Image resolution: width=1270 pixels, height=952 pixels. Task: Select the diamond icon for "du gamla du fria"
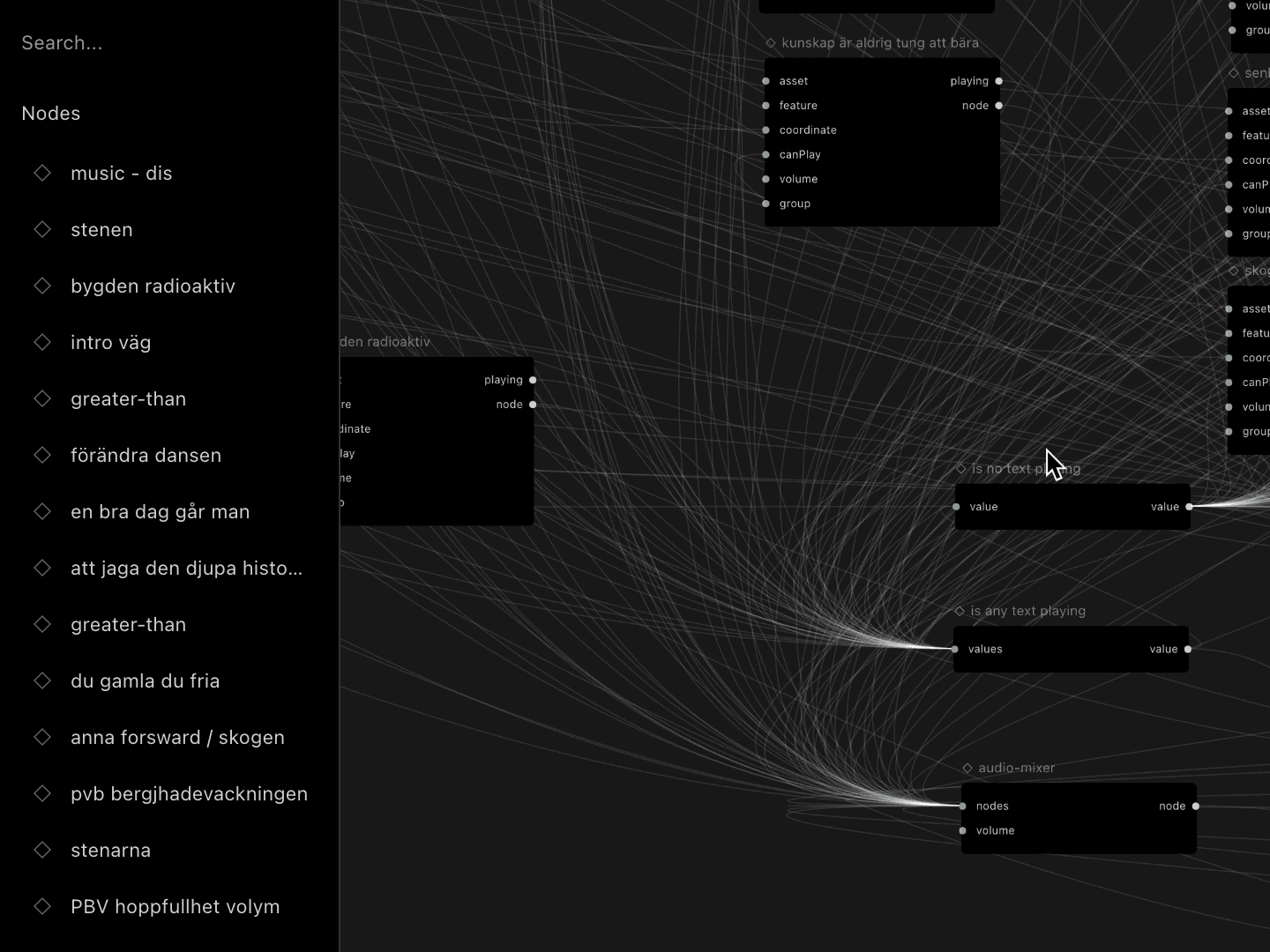42,681
